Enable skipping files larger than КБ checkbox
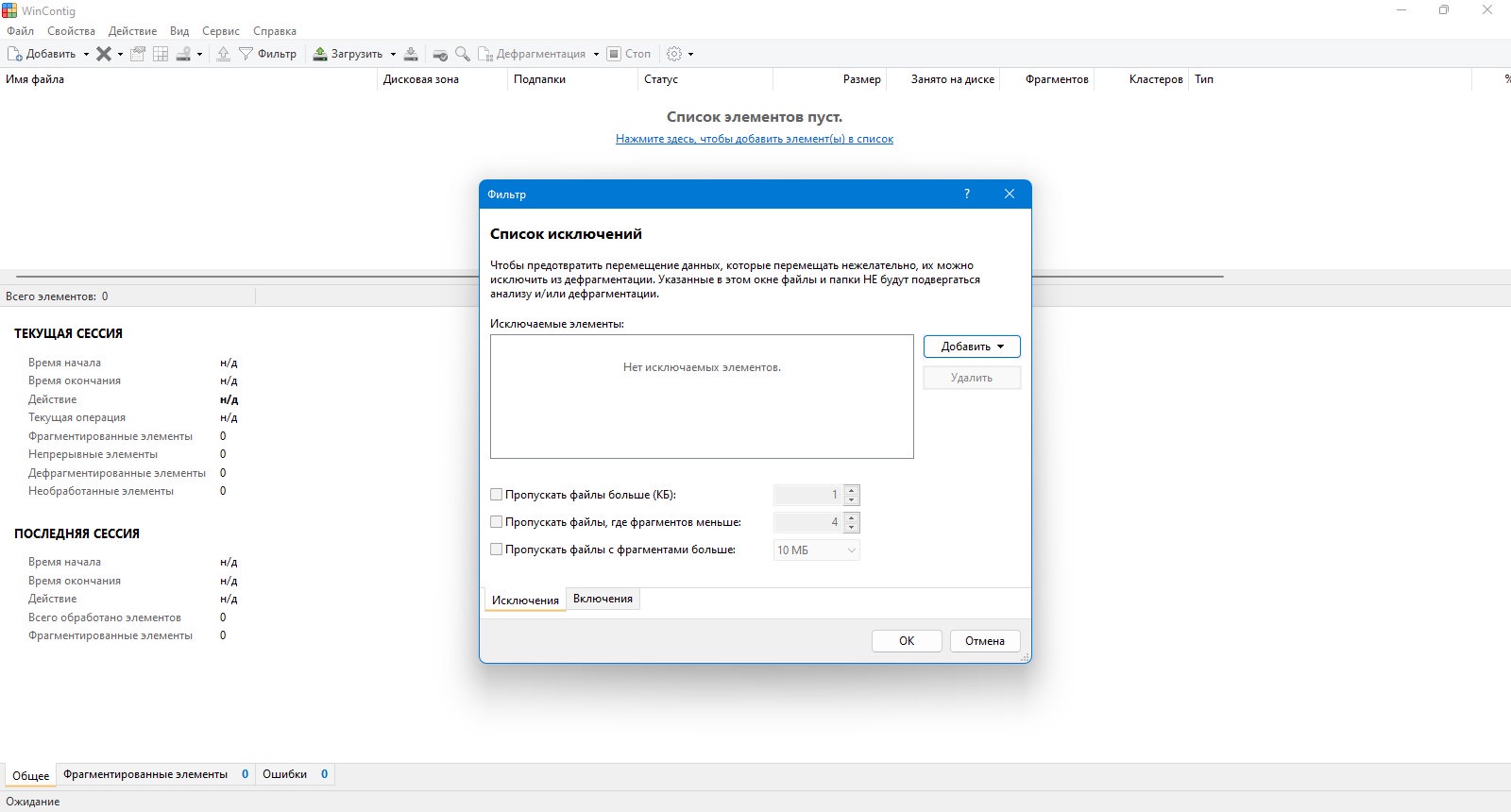Screen dimensions: 1511x812 [497, 495]
